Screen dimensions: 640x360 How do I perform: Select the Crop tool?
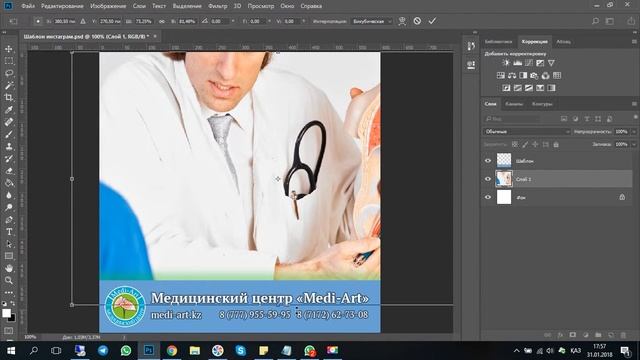click(9, 98)
